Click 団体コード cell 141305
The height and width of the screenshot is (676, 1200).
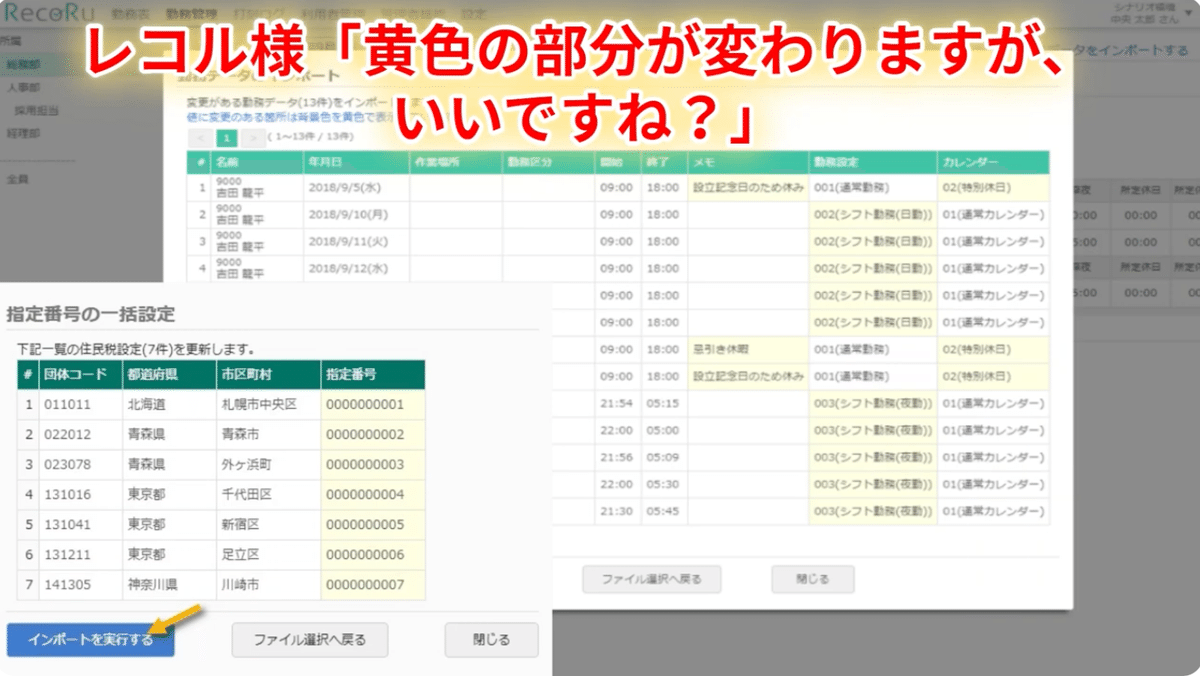pyautogui.click(x=80, y=585)
